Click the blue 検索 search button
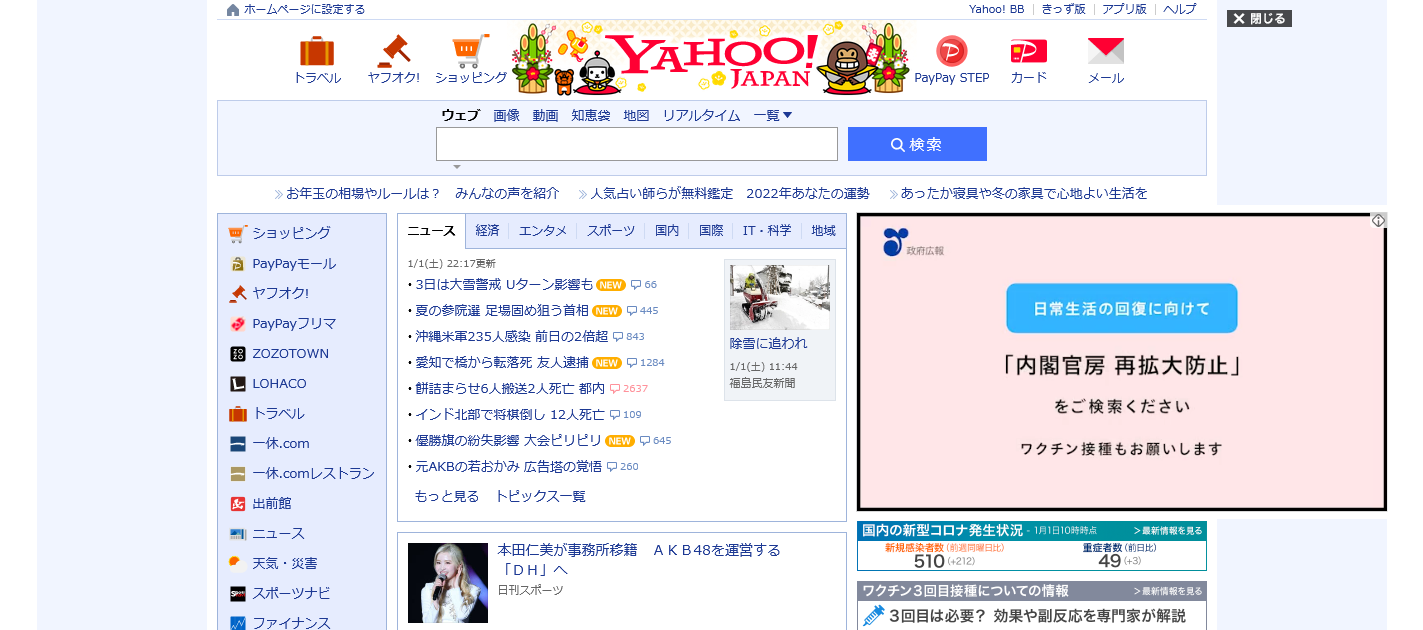The height and width of the screenshot is (630, 1423). 917,144
